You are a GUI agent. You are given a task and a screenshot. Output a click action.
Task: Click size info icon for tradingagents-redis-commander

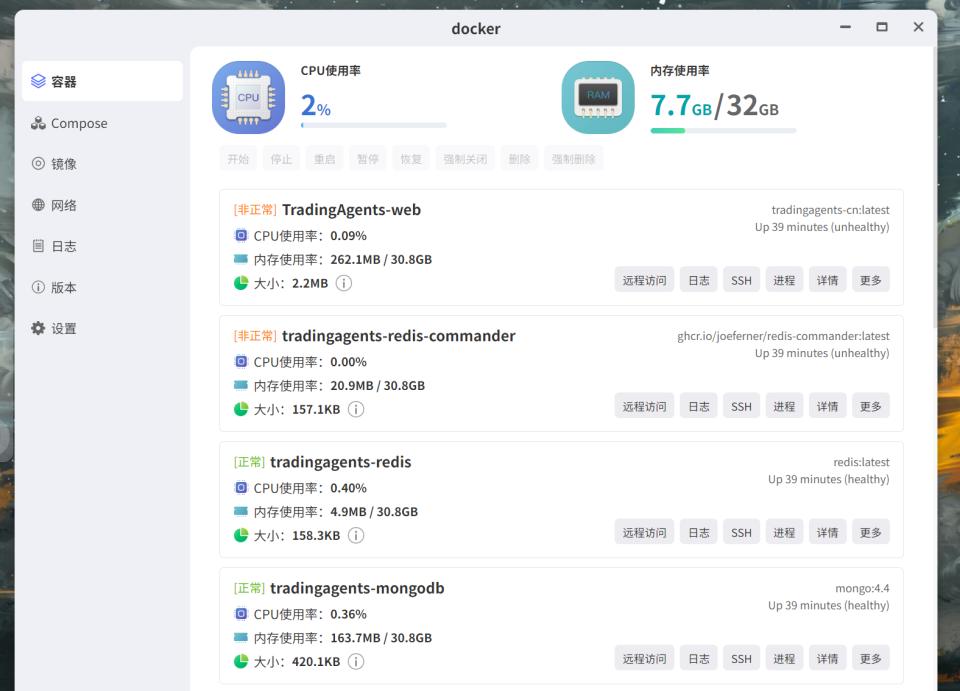(x=356, y=409)
